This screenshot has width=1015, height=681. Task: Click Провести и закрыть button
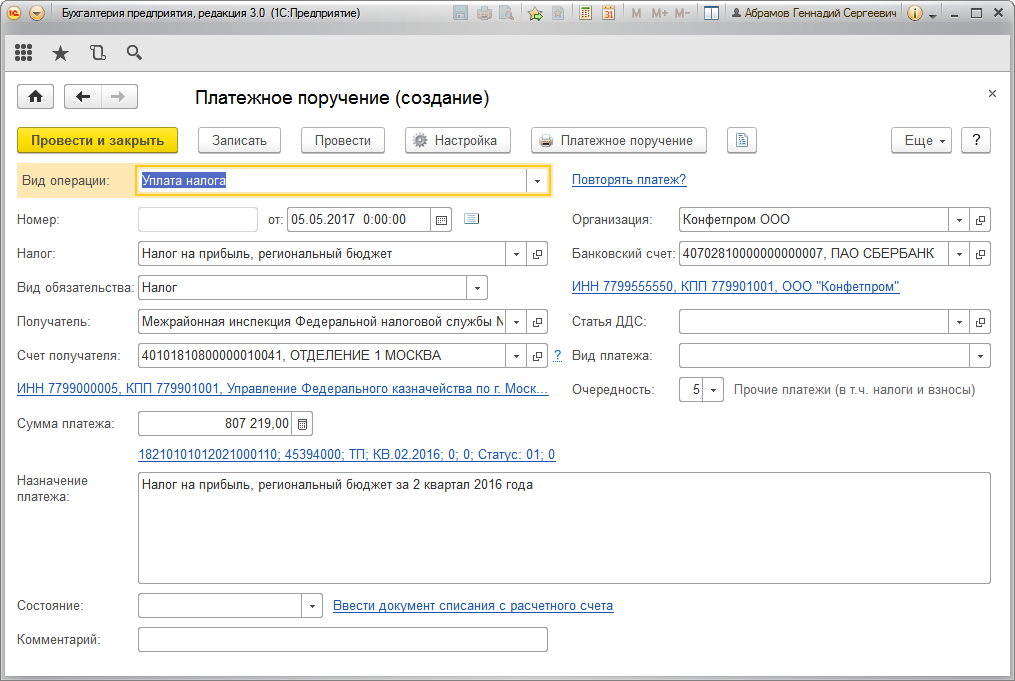pyautogui.click(x=98, y=140)
